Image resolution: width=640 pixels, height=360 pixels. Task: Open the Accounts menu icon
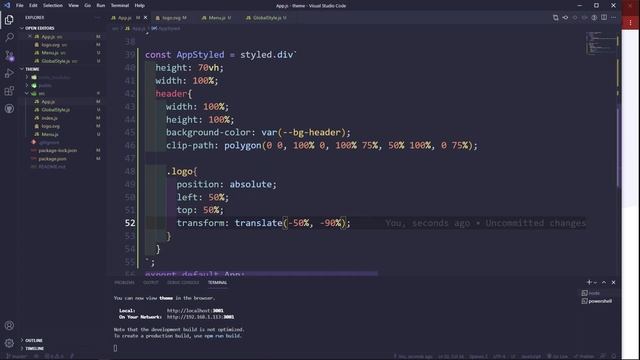click(x=9, y=325)
